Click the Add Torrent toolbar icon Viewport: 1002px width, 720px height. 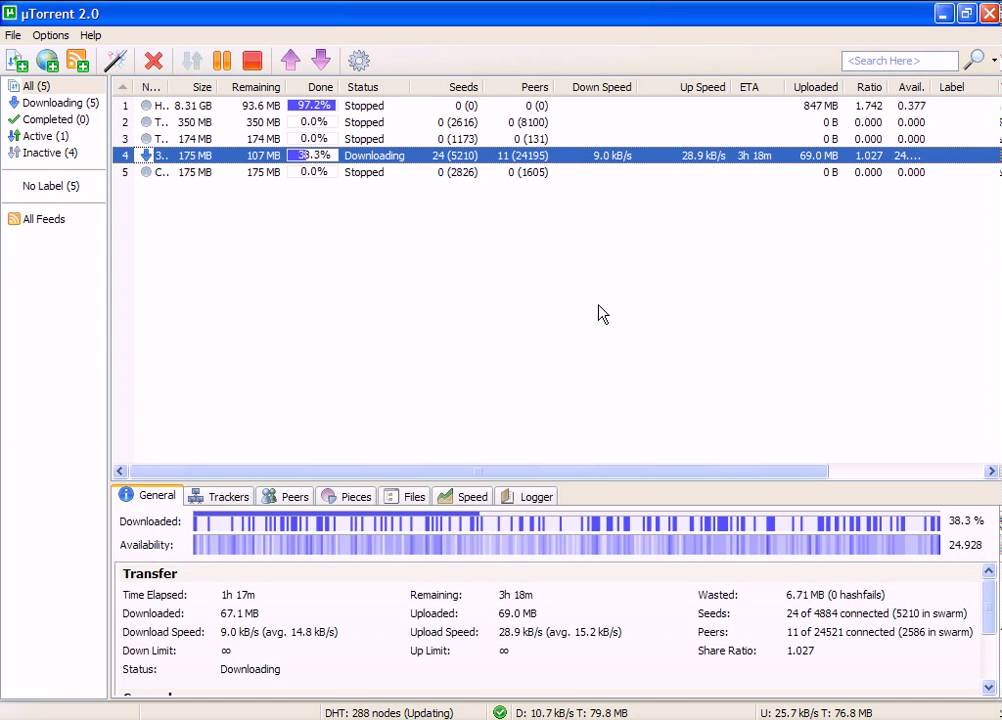[x=17, y=61]
